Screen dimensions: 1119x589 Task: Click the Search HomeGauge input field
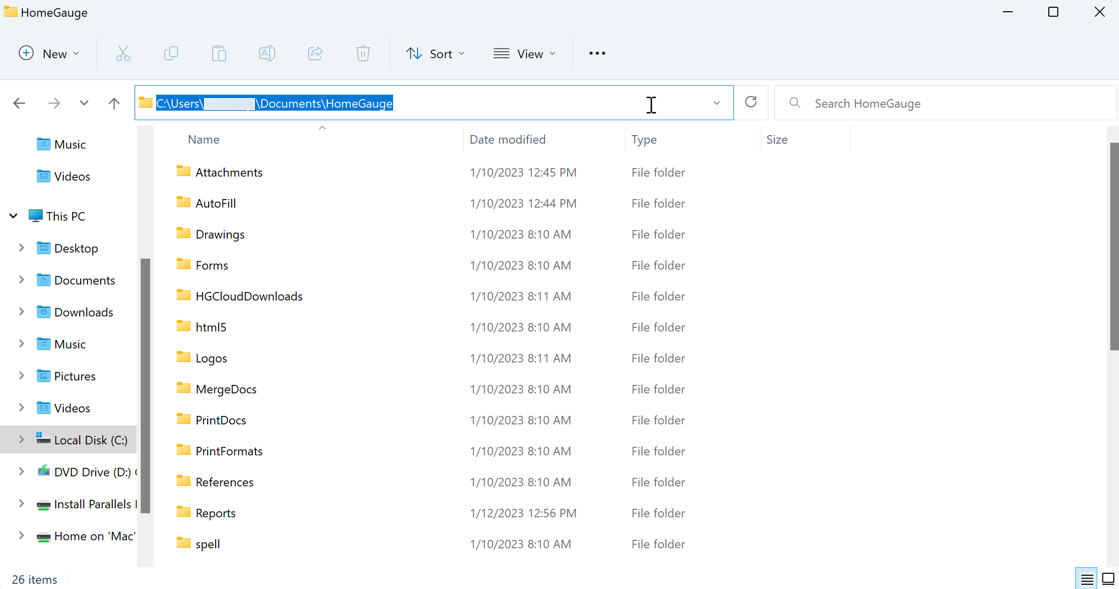[x=945, y=103]
